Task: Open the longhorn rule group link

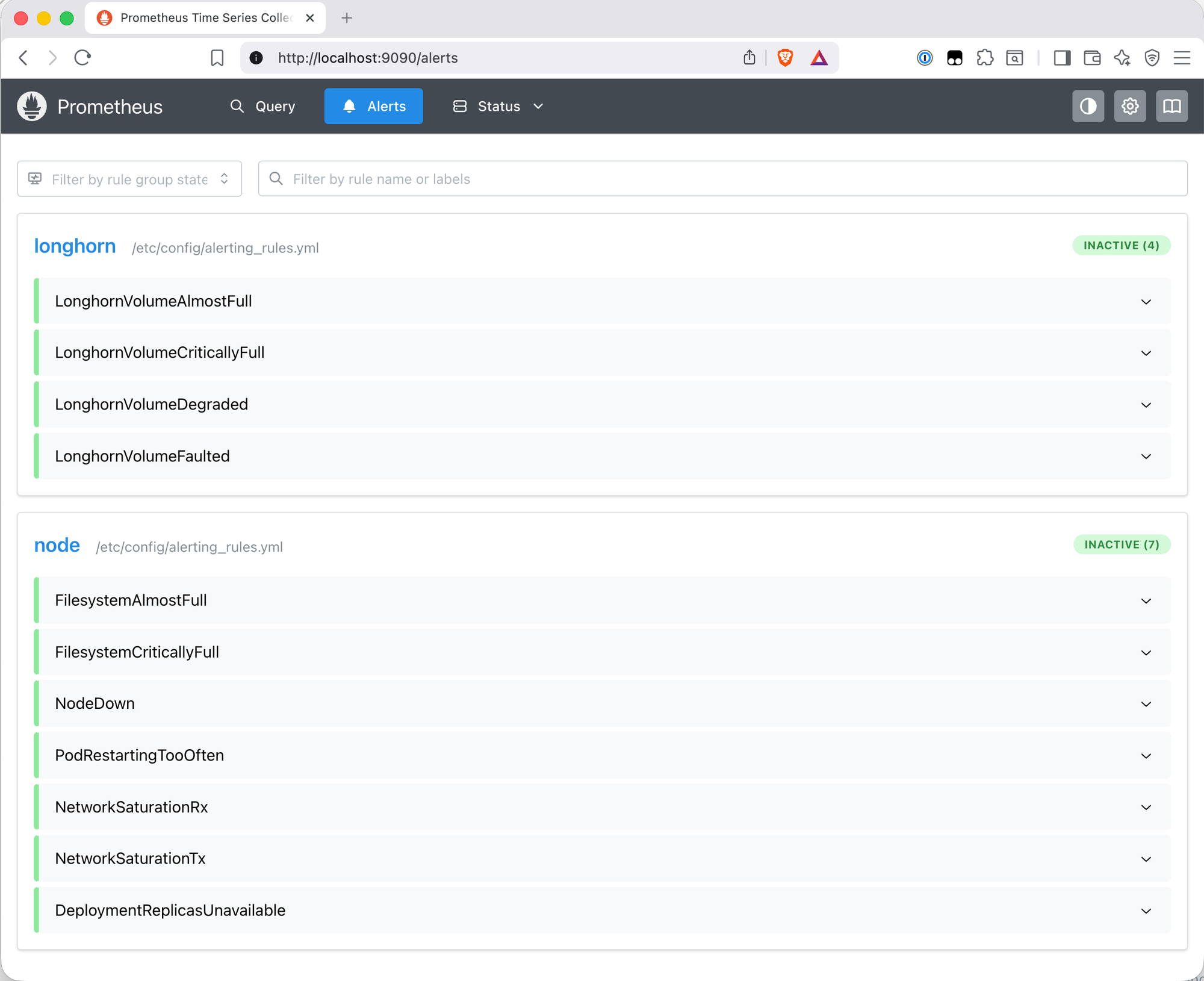Action: pyautogui.click(x=75, y=246)
